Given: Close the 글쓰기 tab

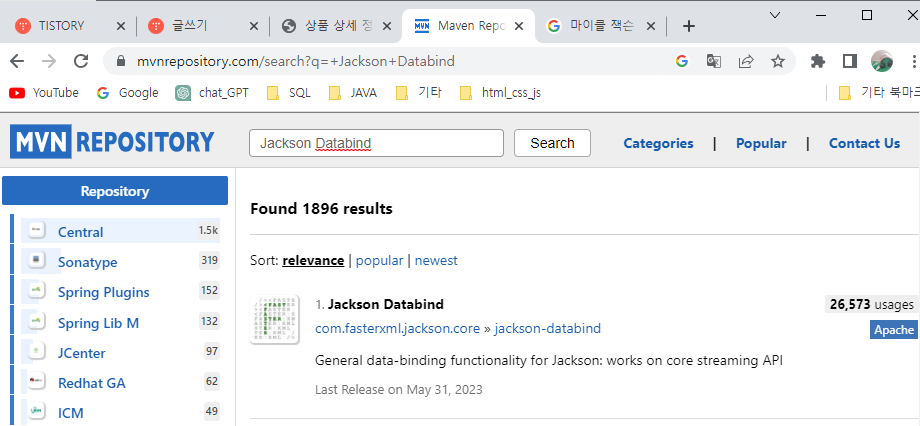Looking at the screenshot, I should tap(254, 26).
